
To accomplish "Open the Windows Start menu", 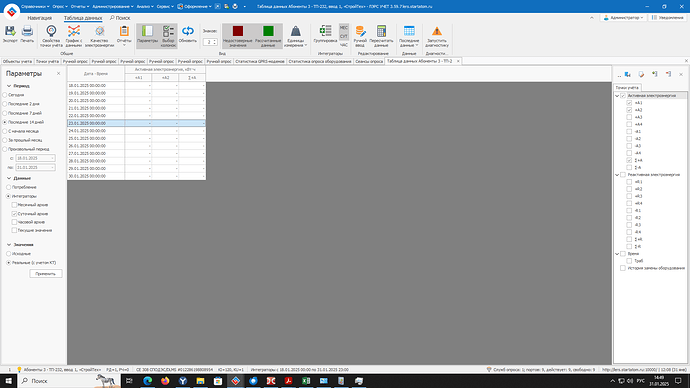I will point(8,381).
